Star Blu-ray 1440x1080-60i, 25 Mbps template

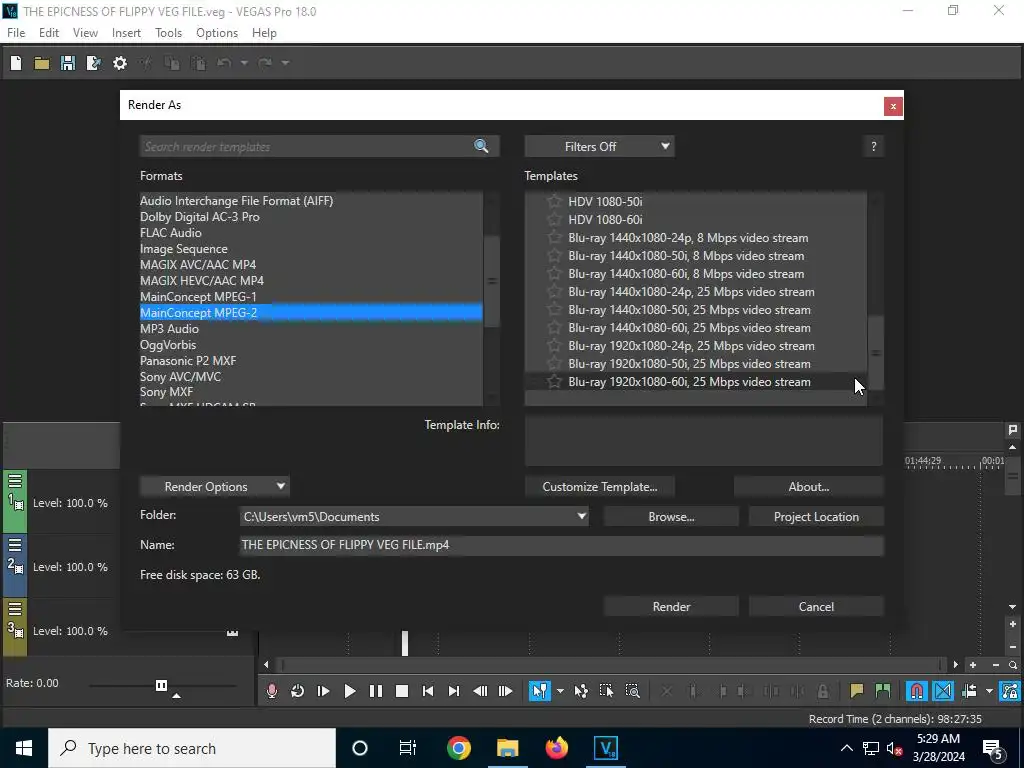554,328
